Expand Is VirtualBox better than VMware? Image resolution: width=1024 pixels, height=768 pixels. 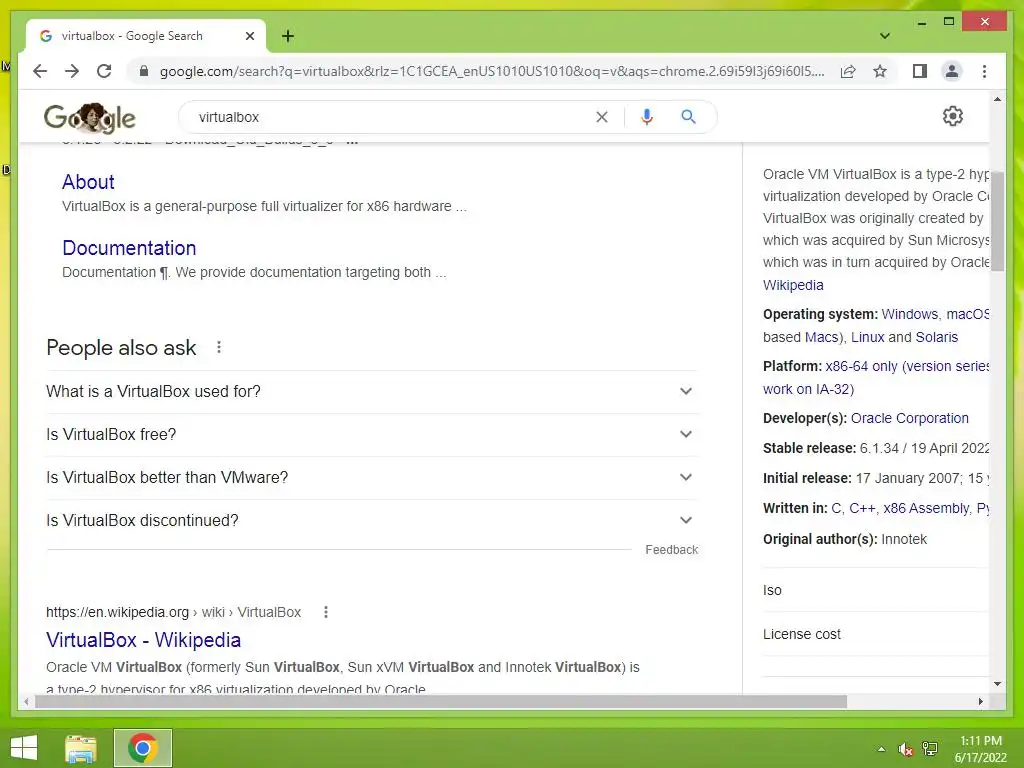tap(372, 477)
